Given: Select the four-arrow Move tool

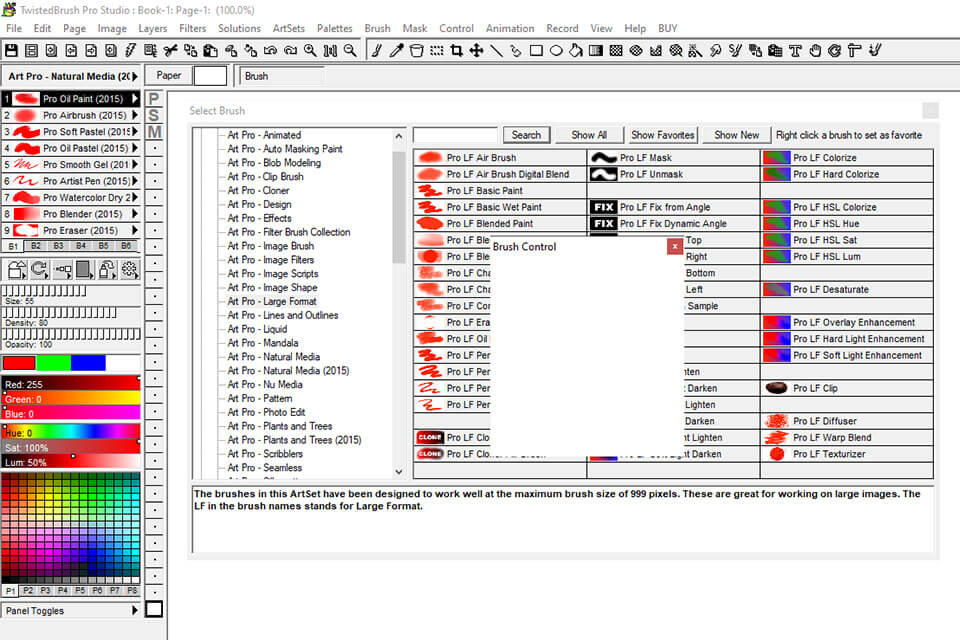Looking at the screenshot, I should coord(476,51).
